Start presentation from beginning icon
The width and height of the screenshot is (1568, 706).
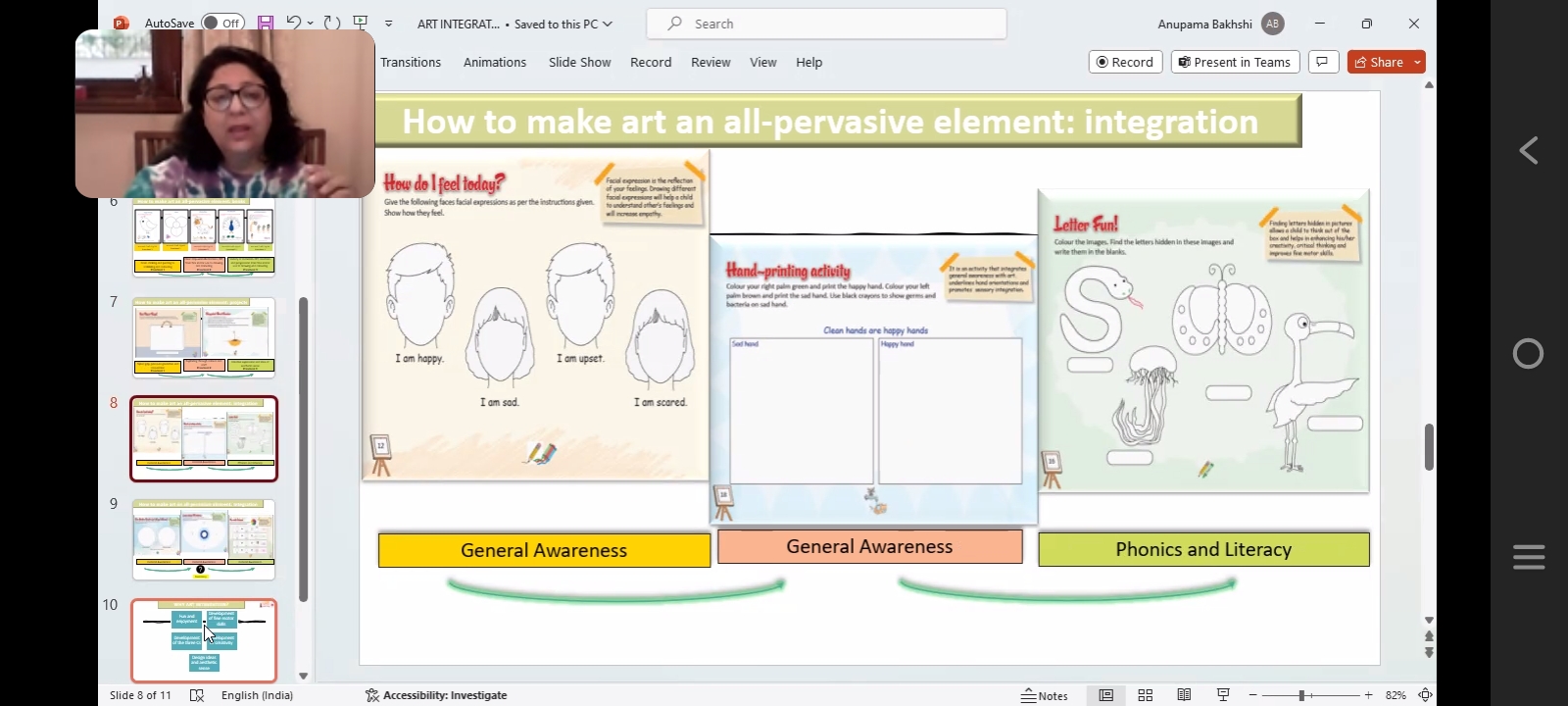[361, 23]
